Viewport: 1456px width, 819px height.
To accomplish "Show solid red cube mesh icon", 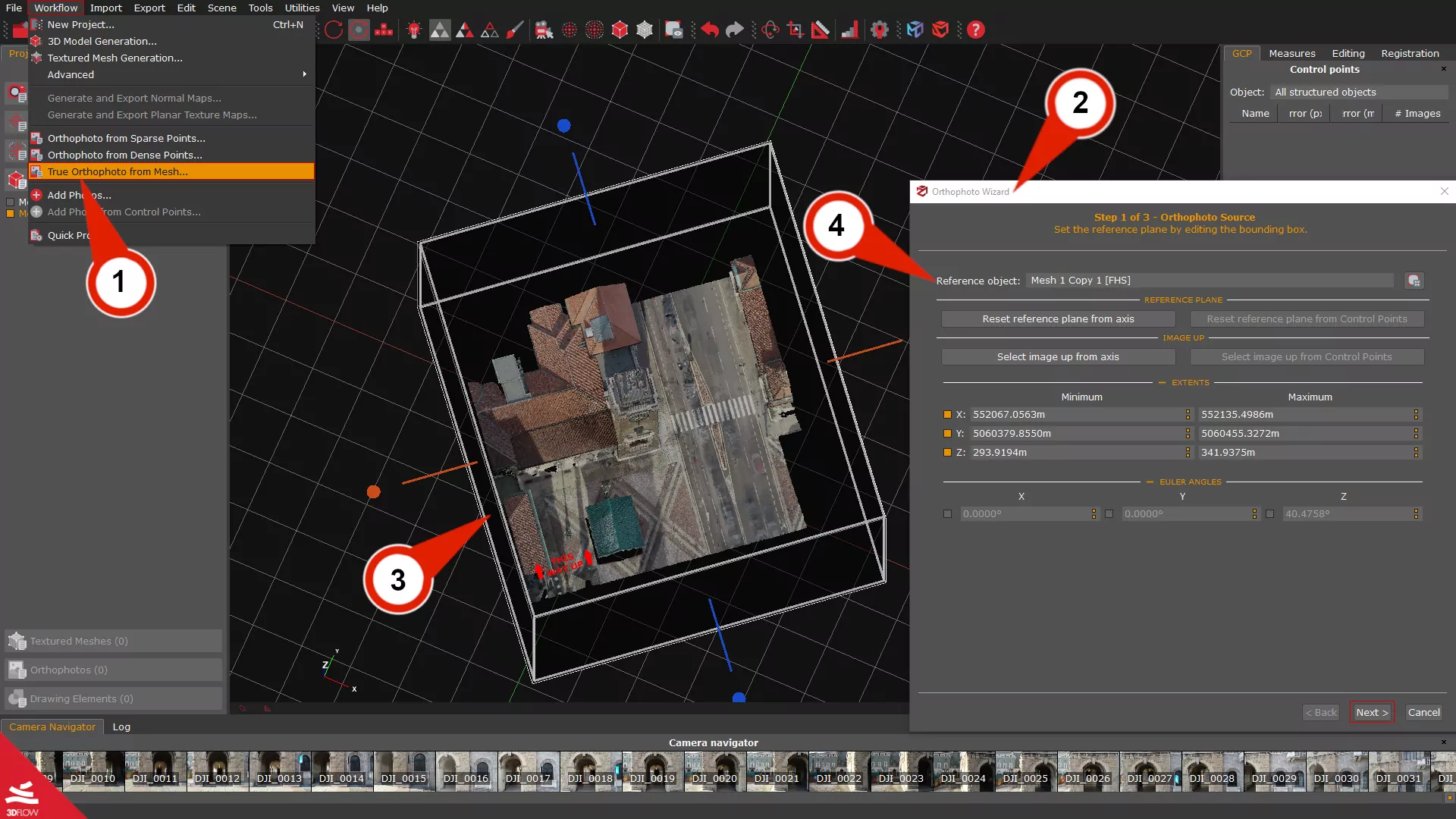I will 620,30.
